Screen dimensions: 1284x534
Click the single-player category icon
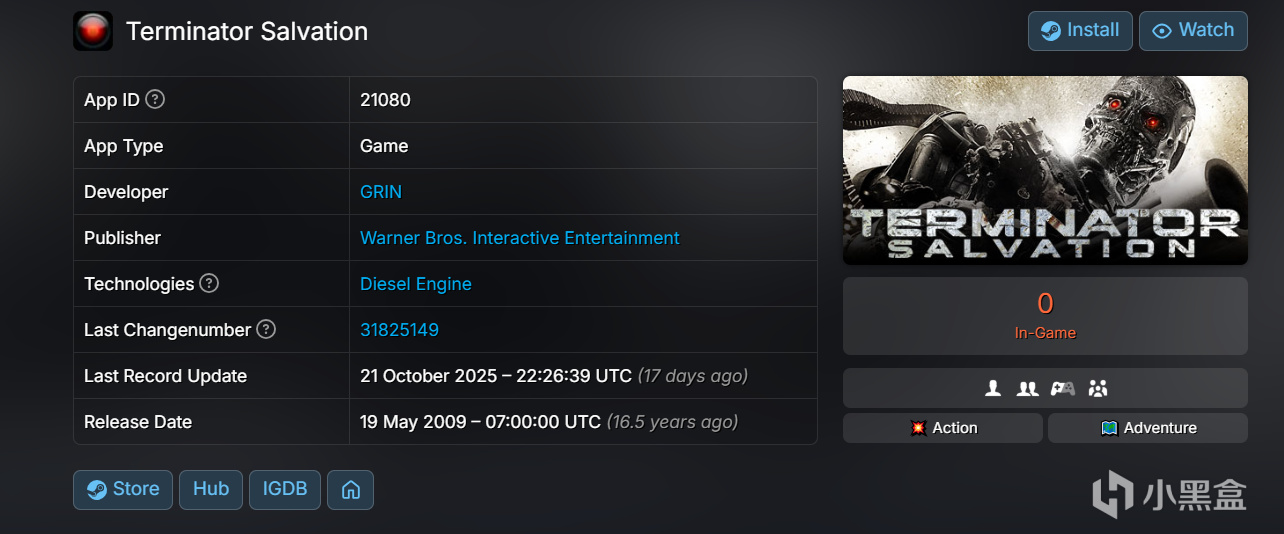pos(993,388)
